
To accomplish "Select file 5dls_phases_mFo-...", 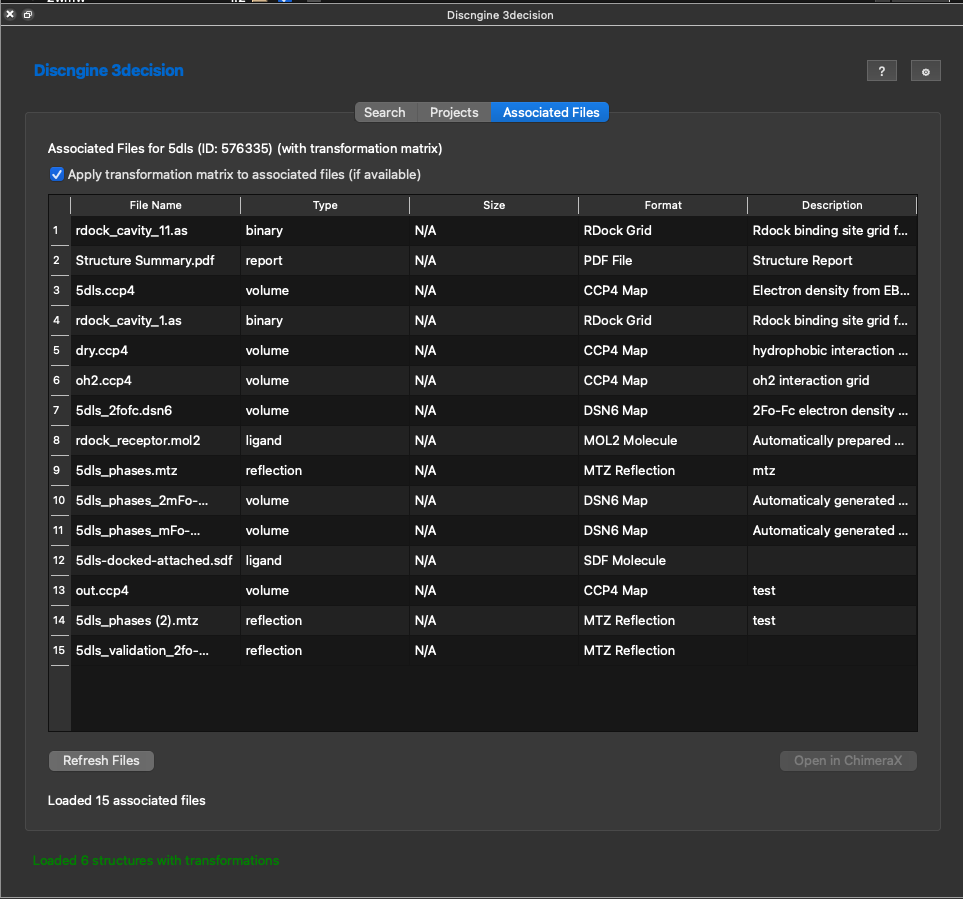I will pyautogui.click(x=155, y=531).
